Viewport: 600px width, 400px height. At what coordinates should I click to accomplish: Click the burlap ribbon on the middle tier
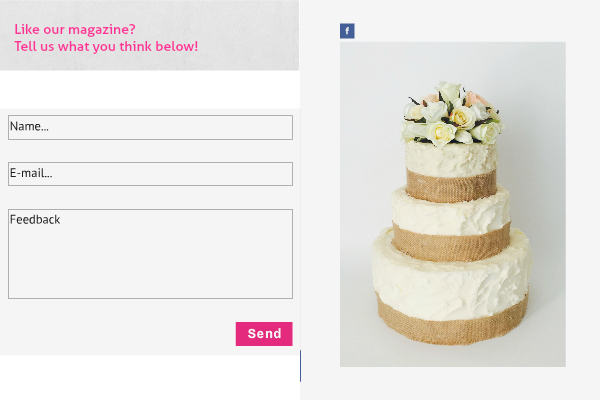tap(451, 244)
